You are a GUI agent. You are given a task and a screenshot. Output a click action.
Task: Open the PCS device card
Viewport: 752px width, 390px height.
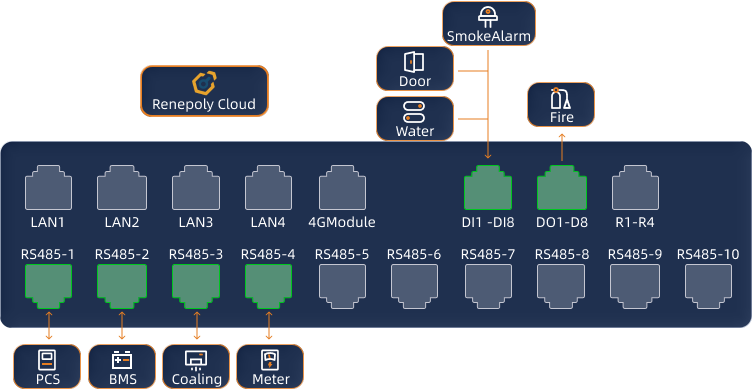[x=47, y=366]
